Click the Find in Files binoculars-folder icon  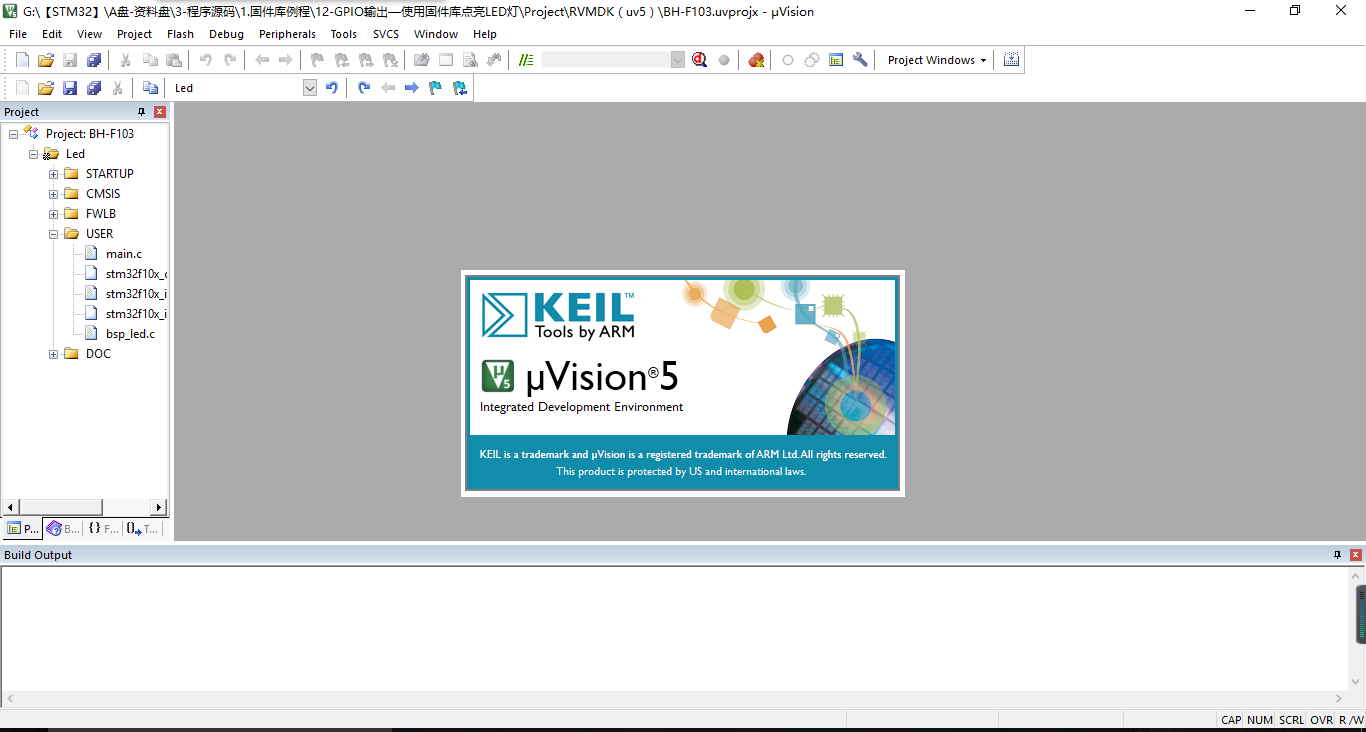[422, 60]
